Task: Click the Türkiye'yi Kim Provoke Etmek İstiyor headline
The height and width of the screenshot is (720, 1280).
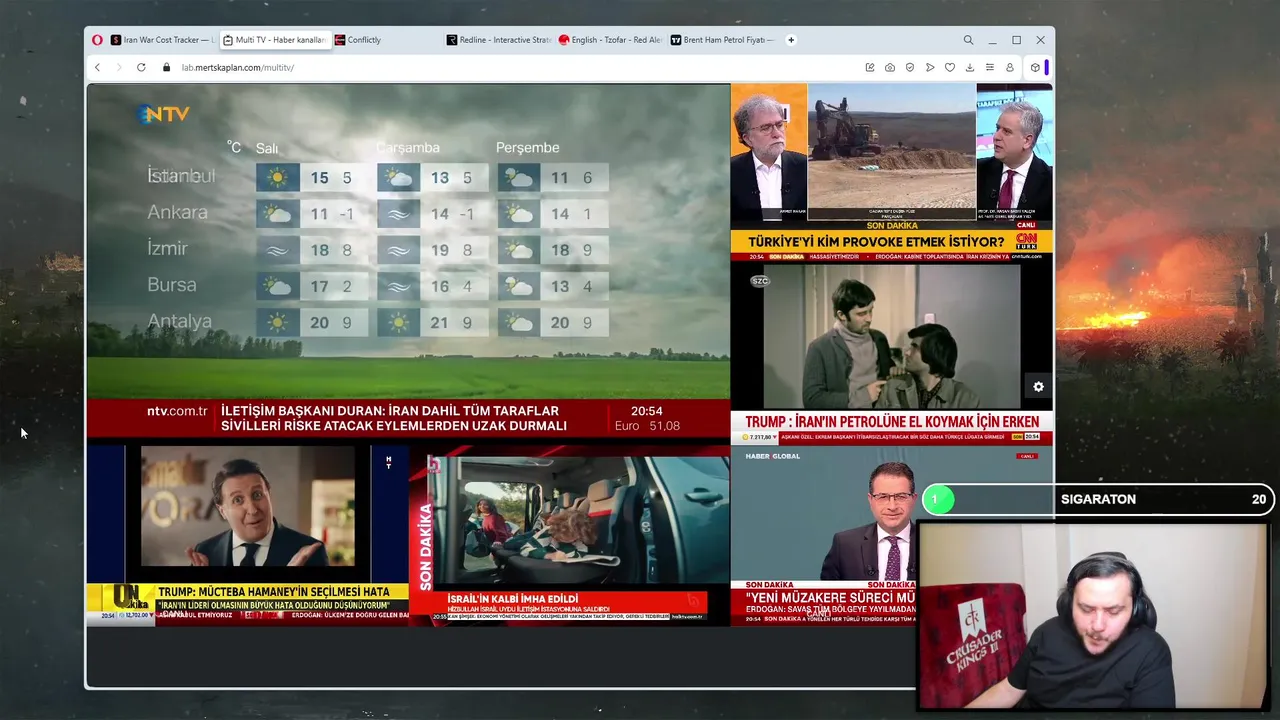Action: coord(876,242)
